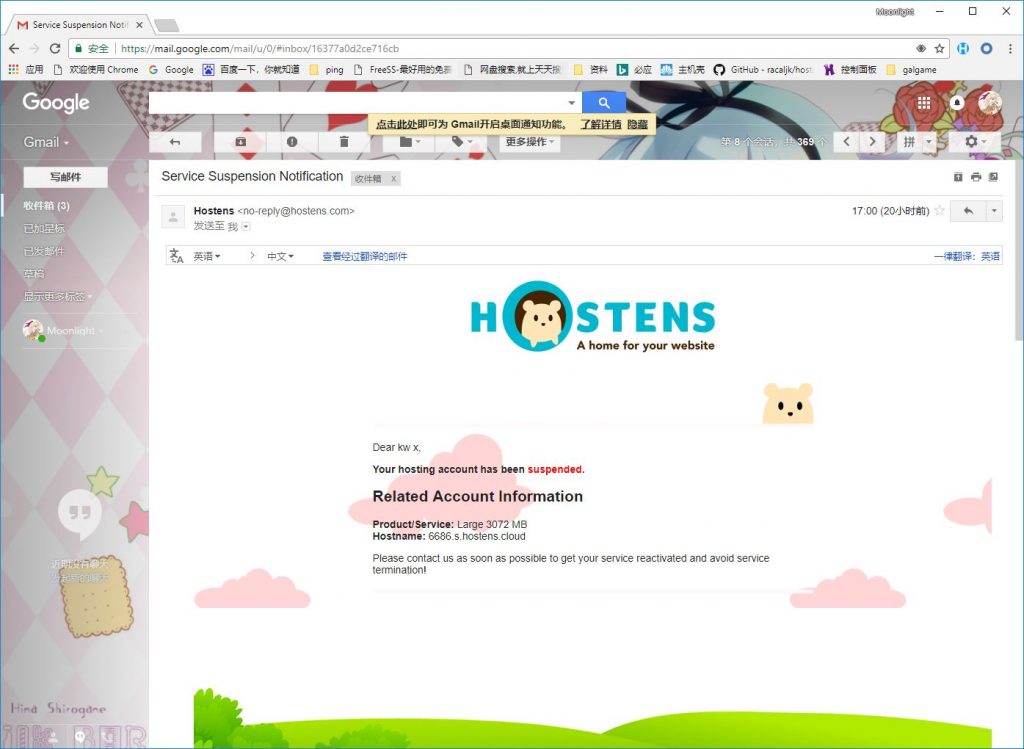Open the Google apps grid
The width and height of the screenshot is (1024, 749).
[x=924, y=103]
